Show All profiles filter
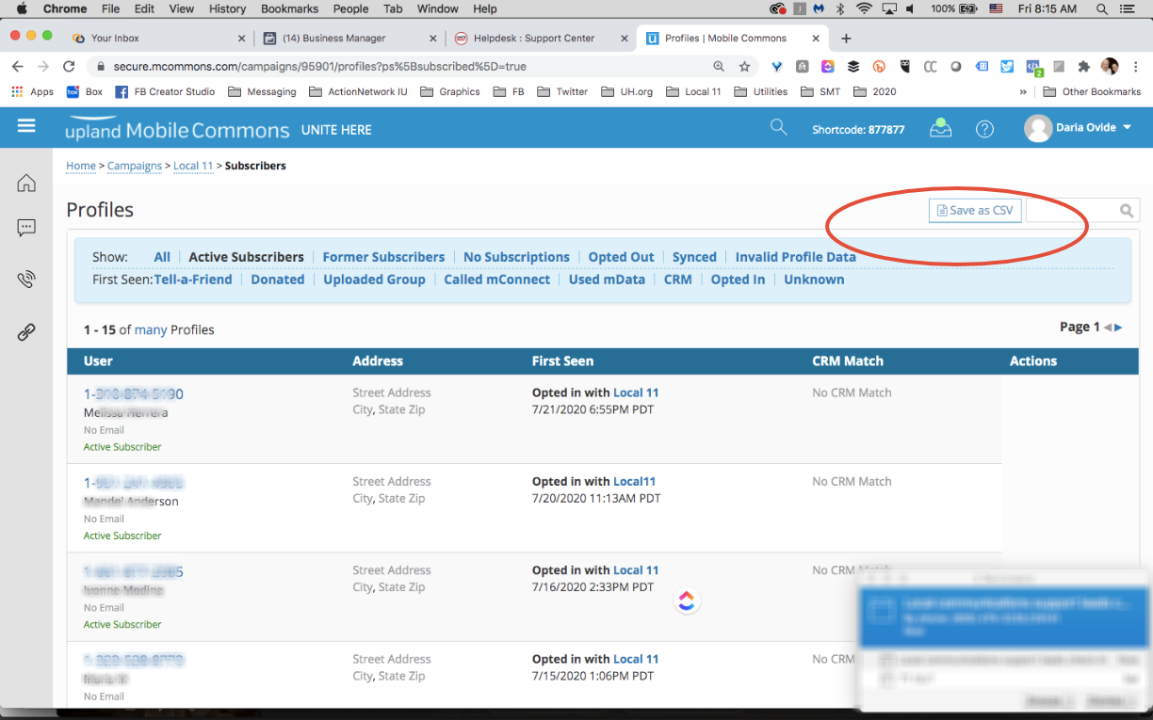The height and width of the screenshot is (720, 1153). (x=162, y=257)
